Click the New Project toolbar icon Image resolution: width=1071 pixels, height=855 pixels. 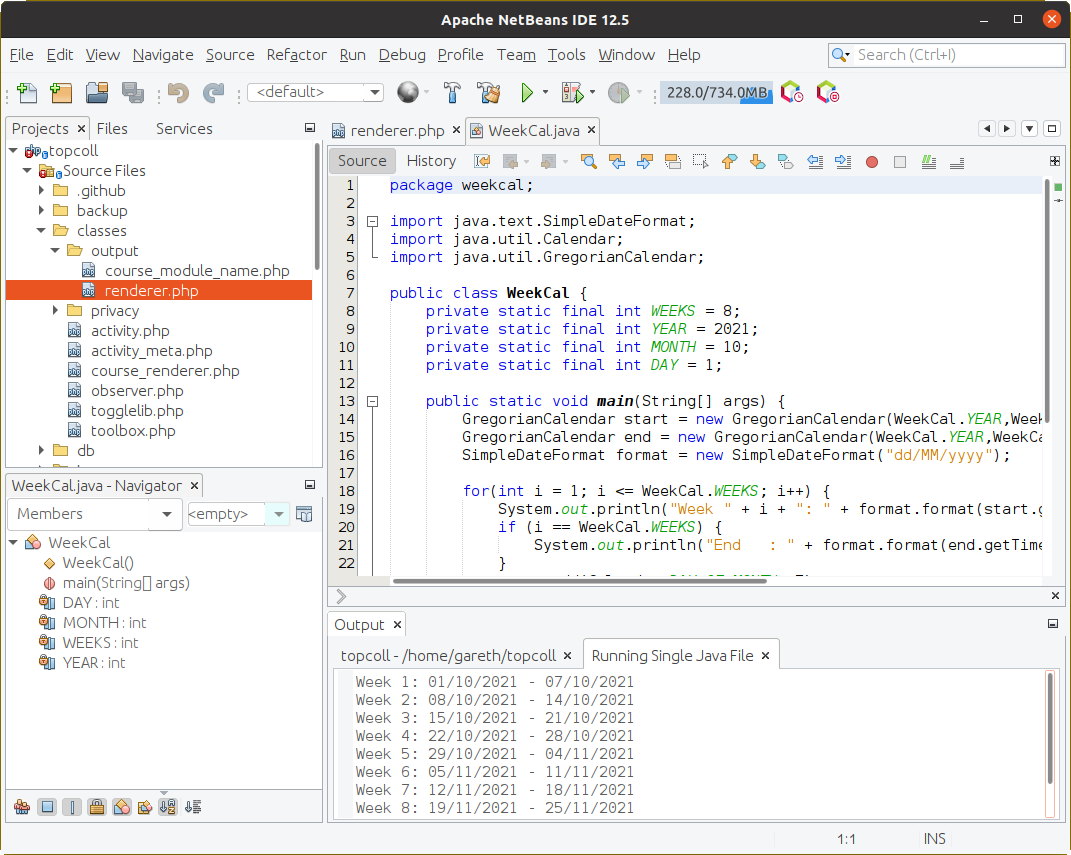(x=61, y=92)
